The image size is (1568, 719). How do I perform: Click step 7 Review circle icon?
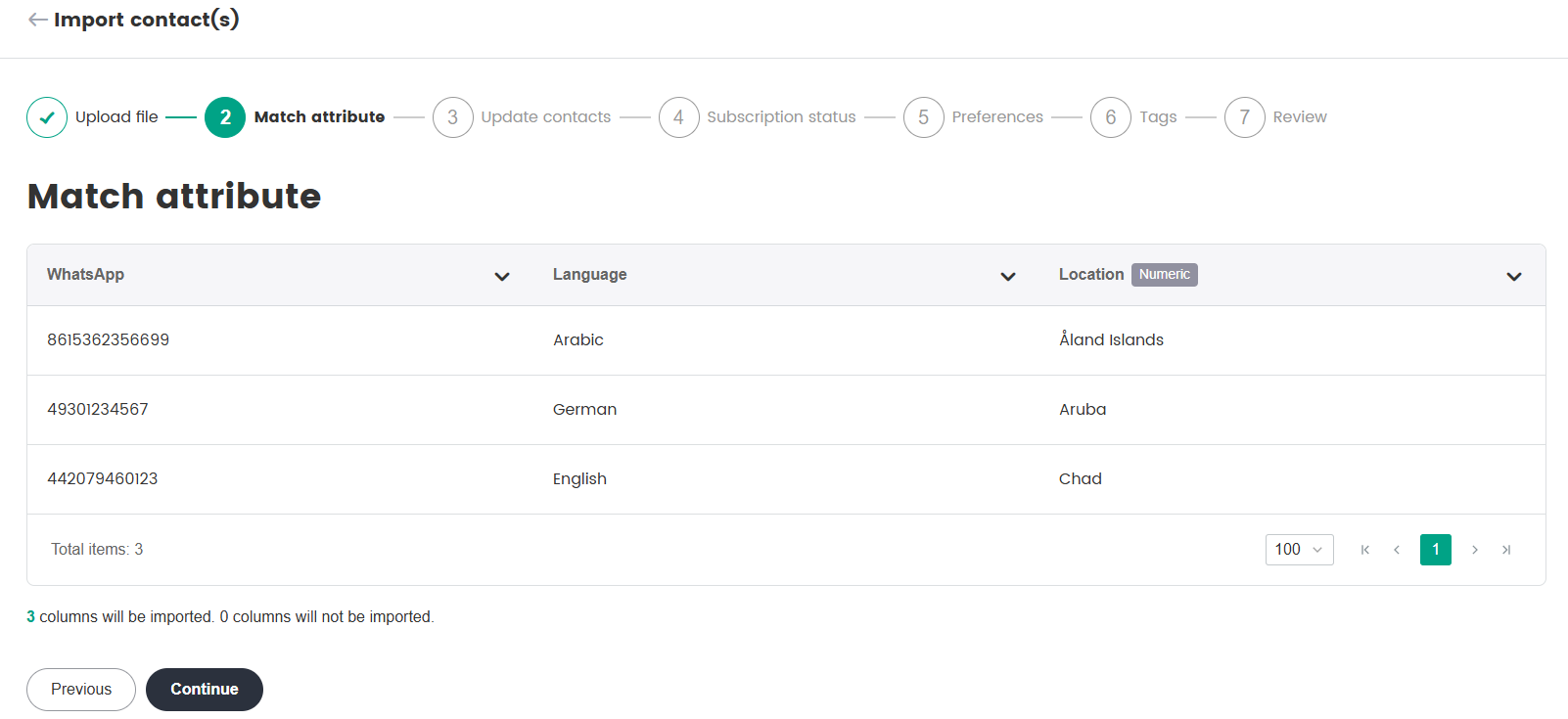pos(1244,117)
